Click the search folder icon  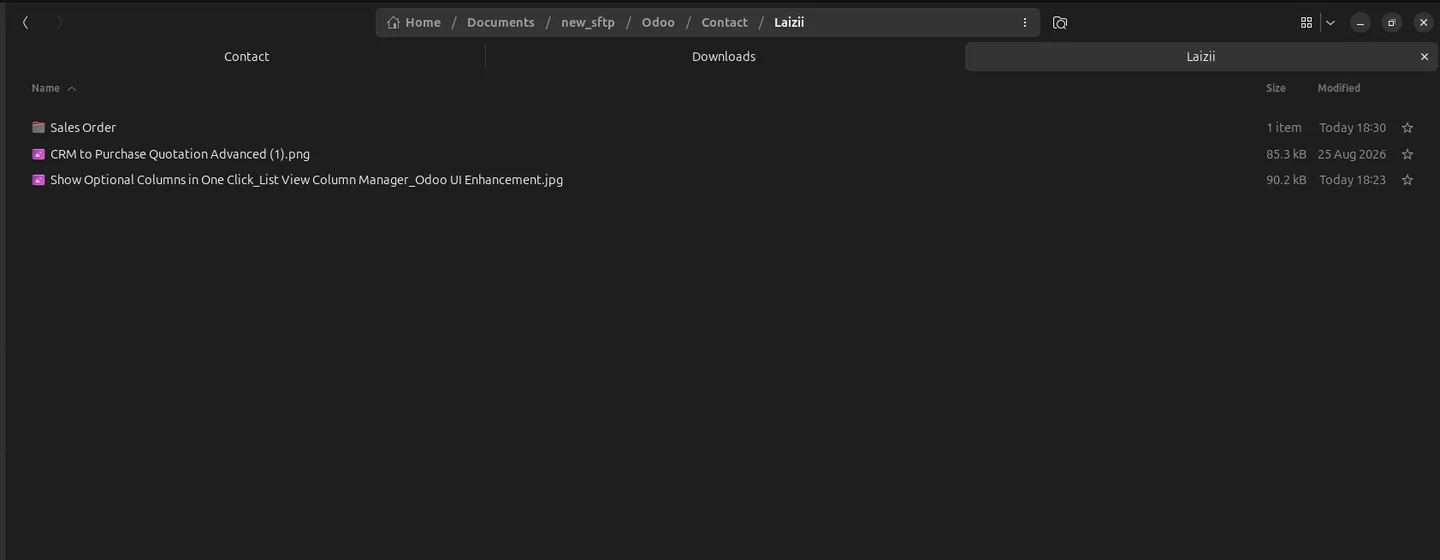(1060, 22)
